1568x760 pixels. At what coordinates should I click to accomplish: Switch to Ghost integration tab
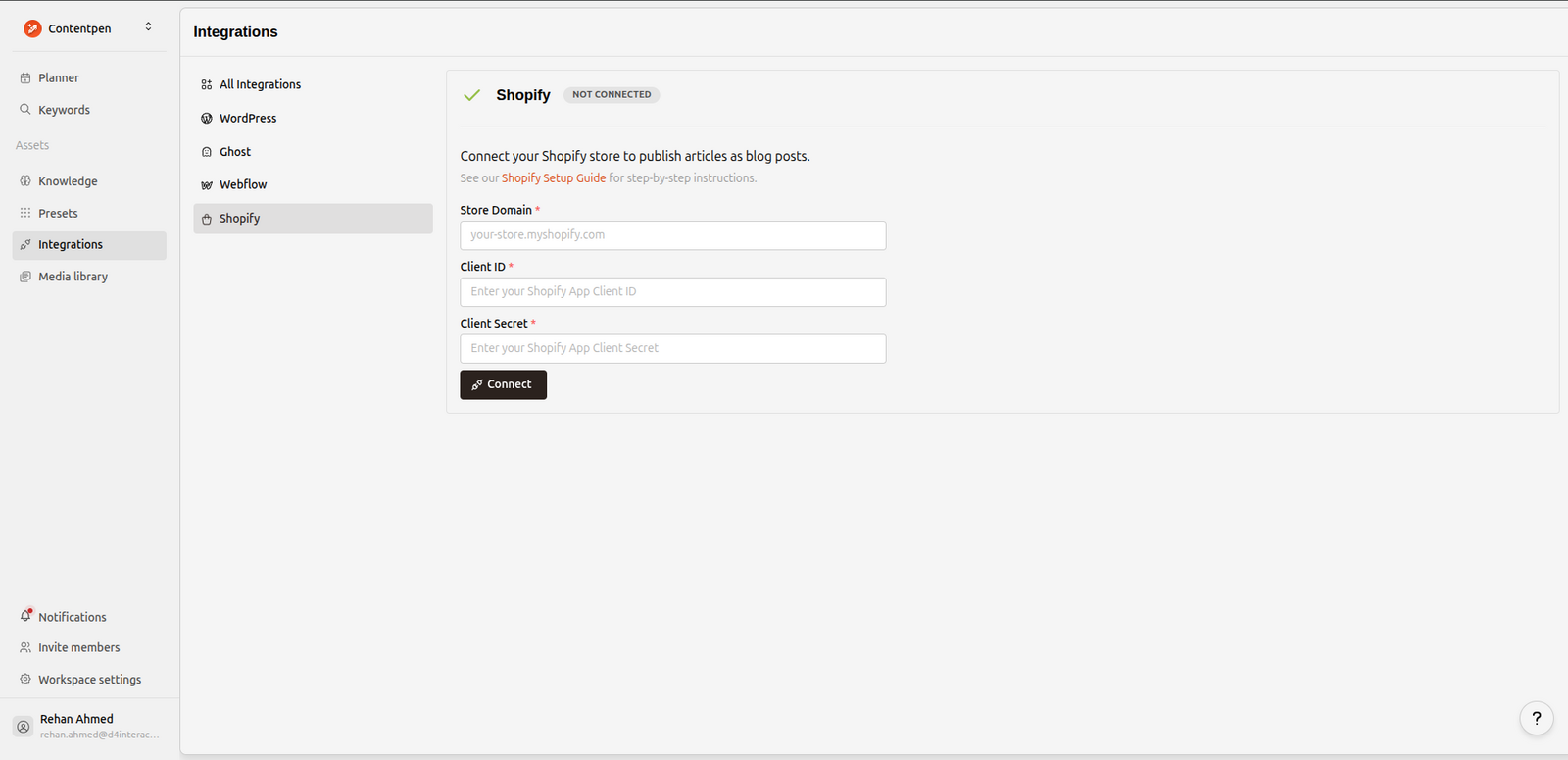pos(235,152)
